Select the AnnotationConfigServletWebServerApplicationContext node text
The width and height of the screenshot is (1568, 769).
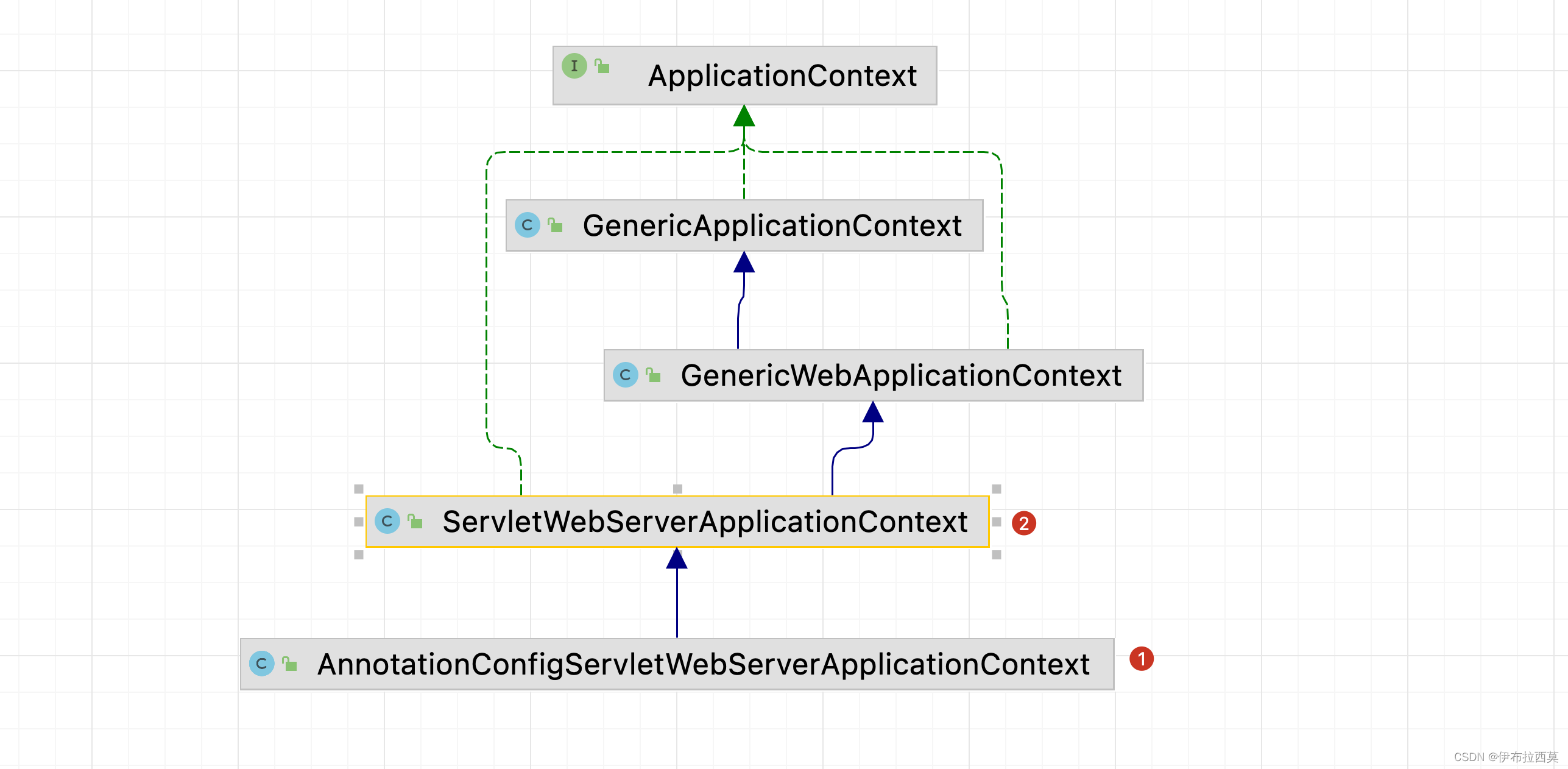[704, 664]
